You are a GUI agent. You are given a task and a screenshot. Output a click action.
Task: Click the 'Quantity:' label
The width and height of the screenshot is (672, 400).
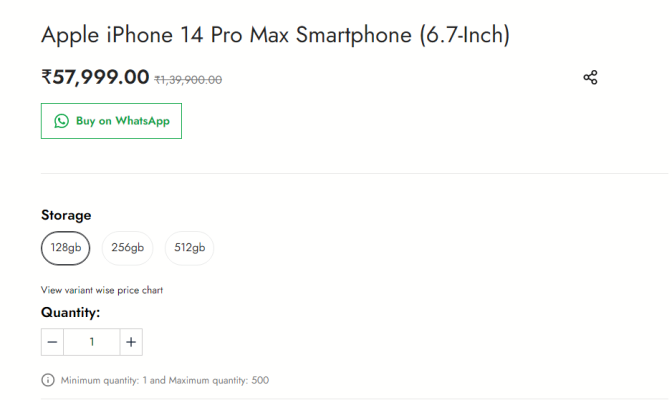pyautogui.click(x=70, y=313)
